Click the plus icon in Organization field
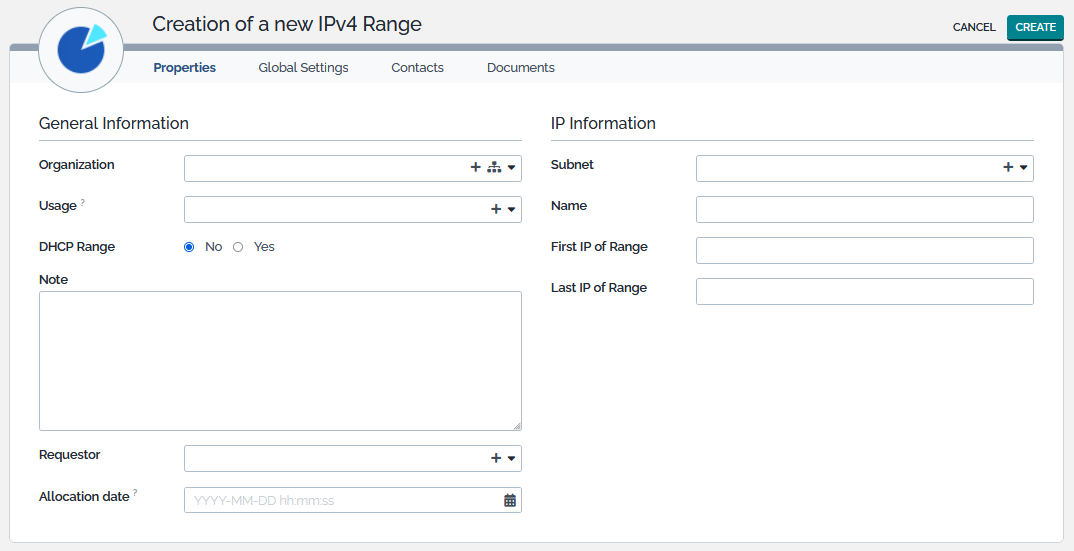 [x=475, y=168]
